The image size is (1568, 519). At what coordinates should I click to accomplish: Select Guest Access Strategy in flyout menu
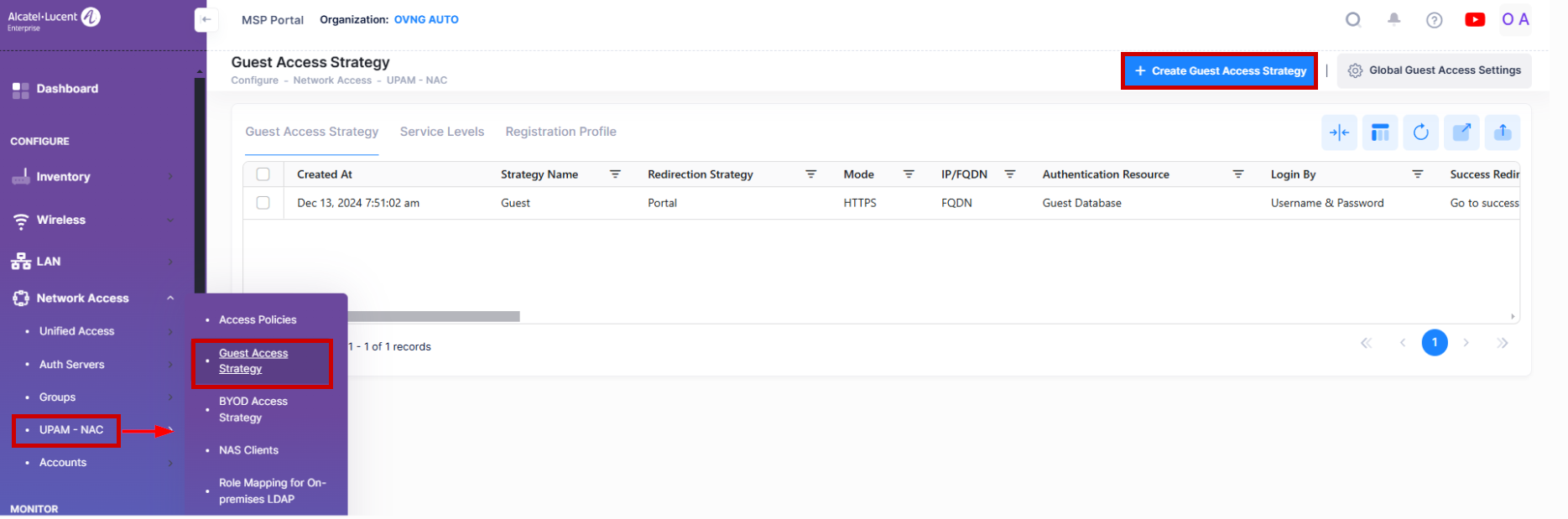(253, 361)
